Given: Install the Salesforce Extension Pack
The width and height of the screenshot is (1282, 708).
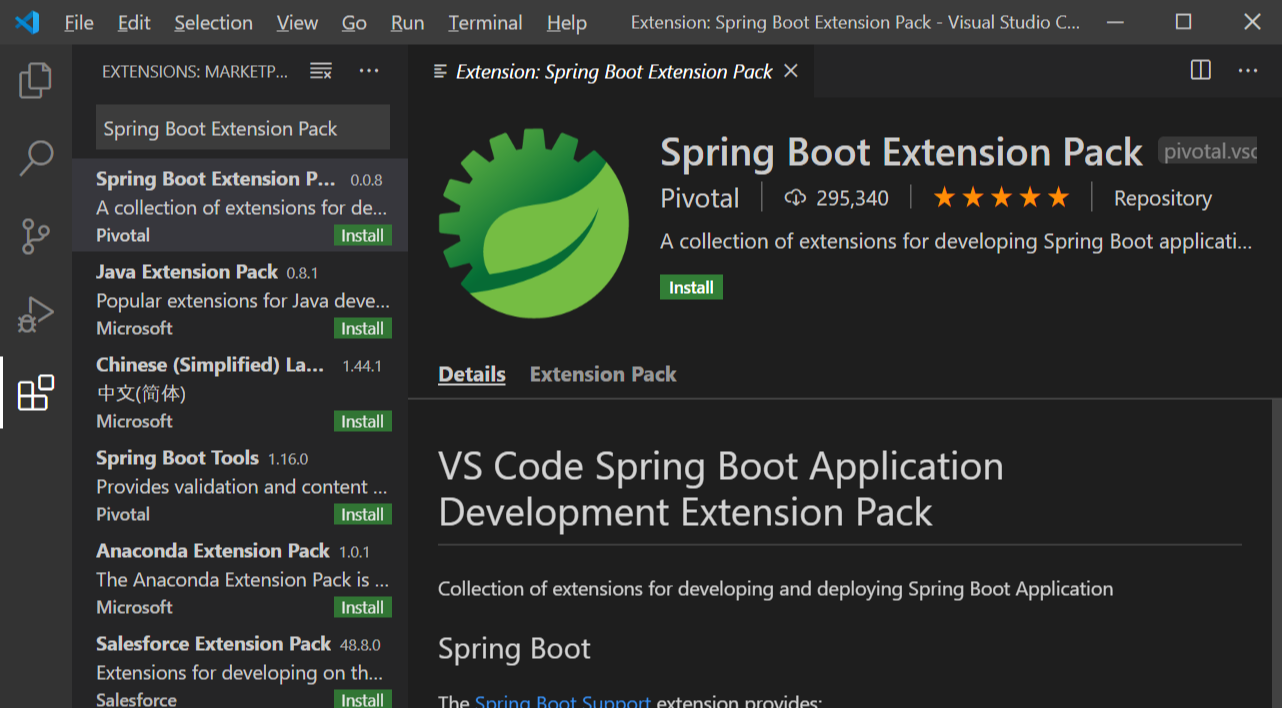Looking at the screenshot, I should [362, 699].
